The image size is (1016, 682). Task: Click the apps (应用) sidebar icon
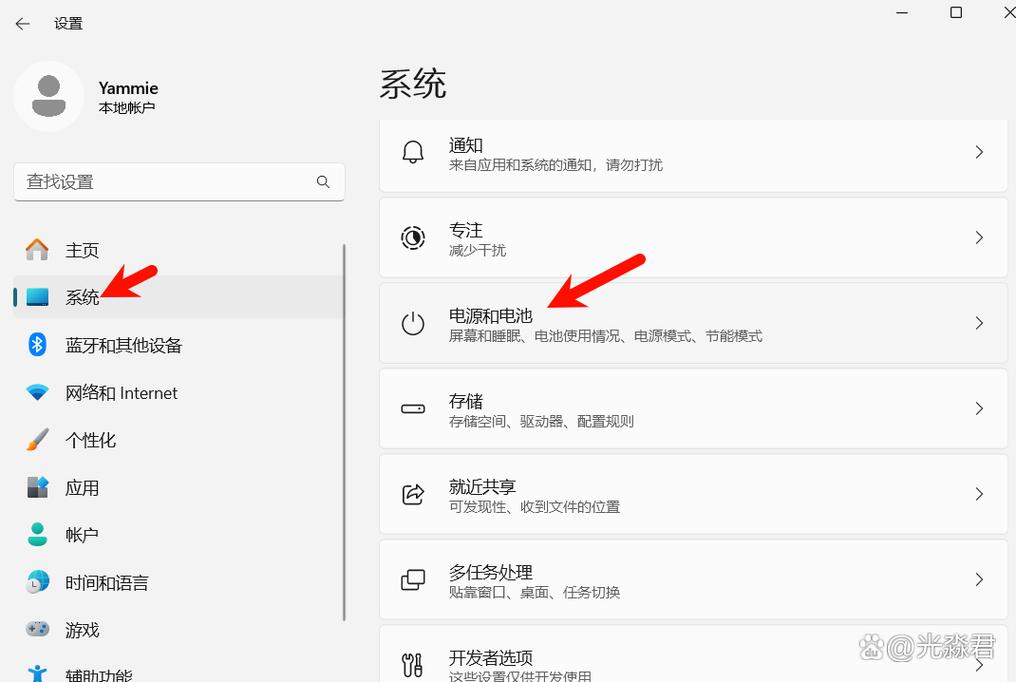pyautogui.click(x=36, y=487)
